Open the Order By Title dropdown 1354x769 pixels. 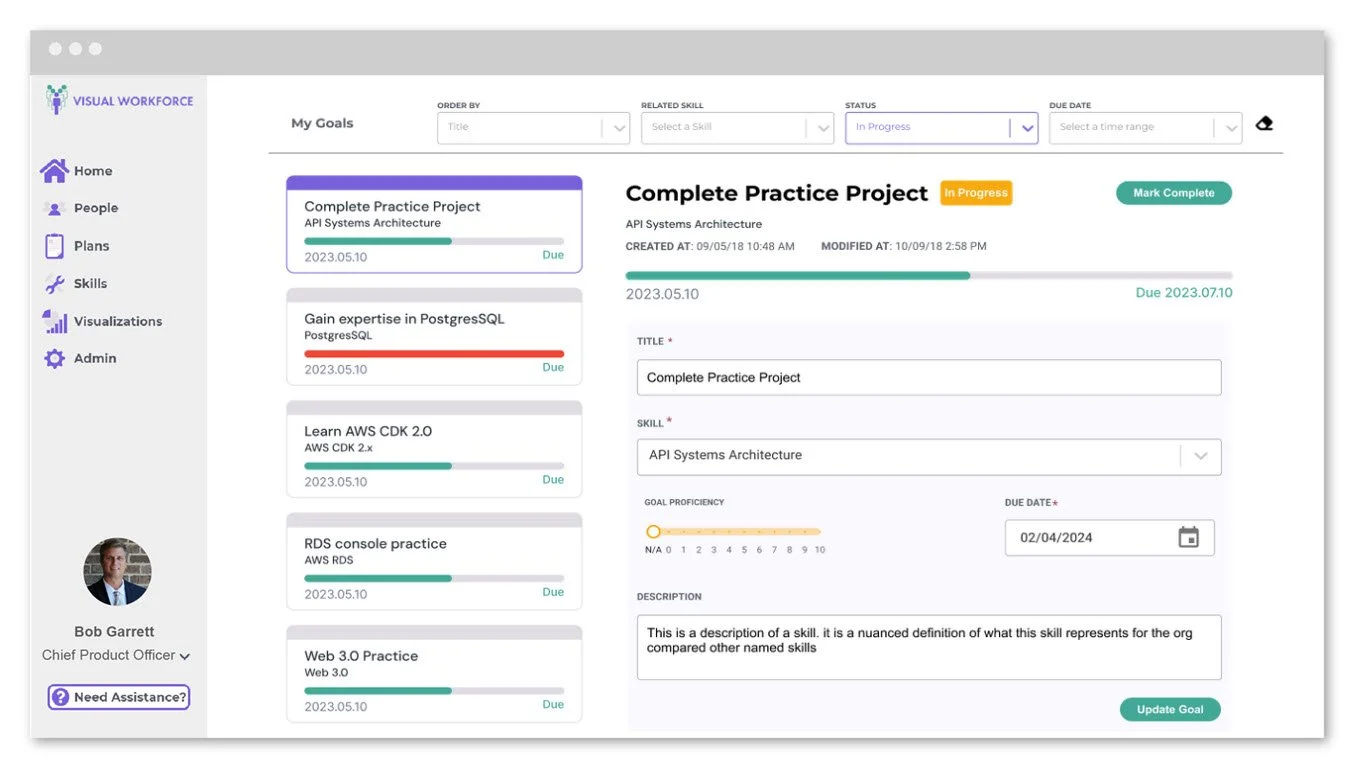coord(617,127)
